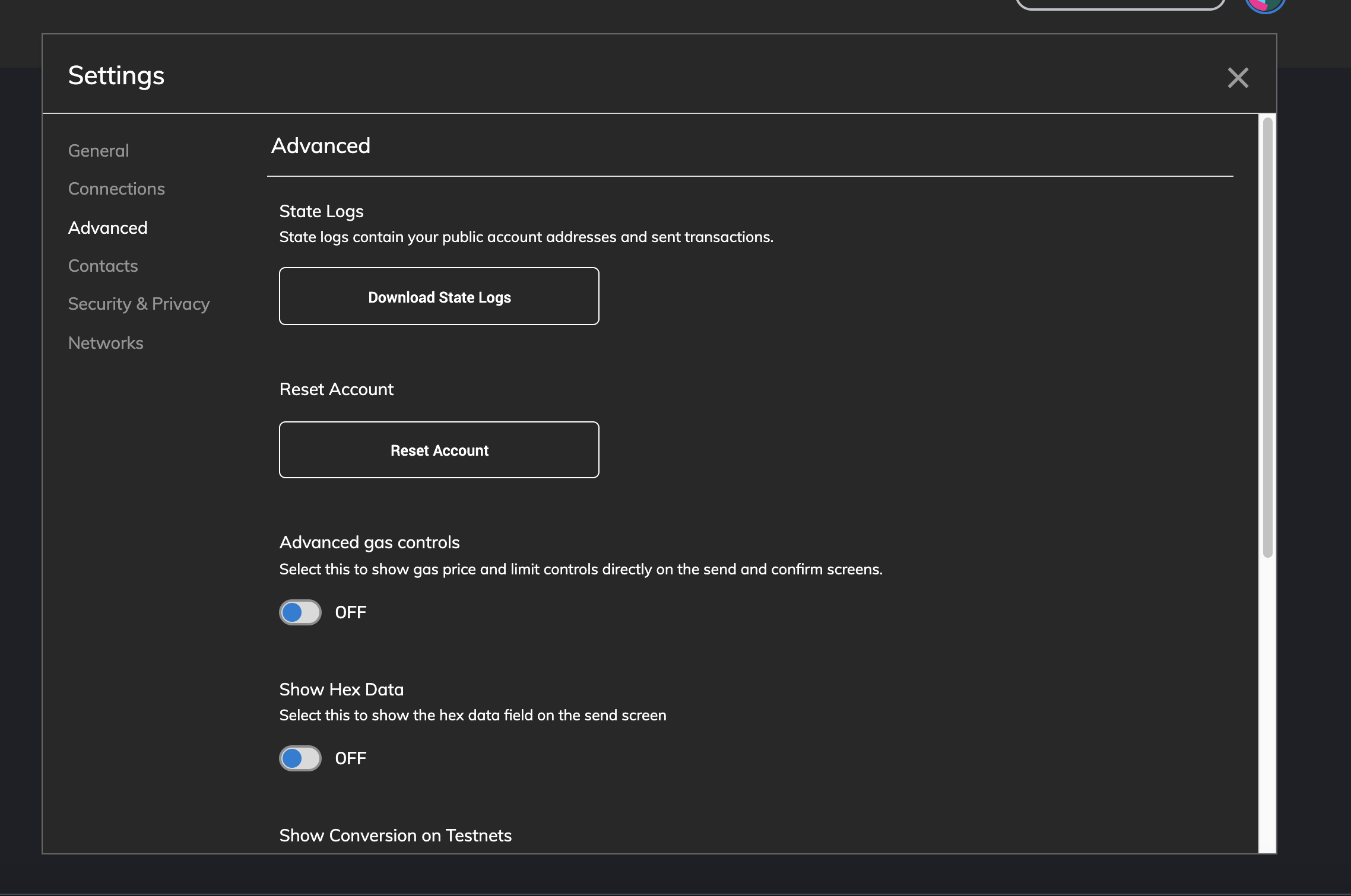Screen dimensions: 1351x896
Task: Switch to the Contacts section
Action: 103,266
